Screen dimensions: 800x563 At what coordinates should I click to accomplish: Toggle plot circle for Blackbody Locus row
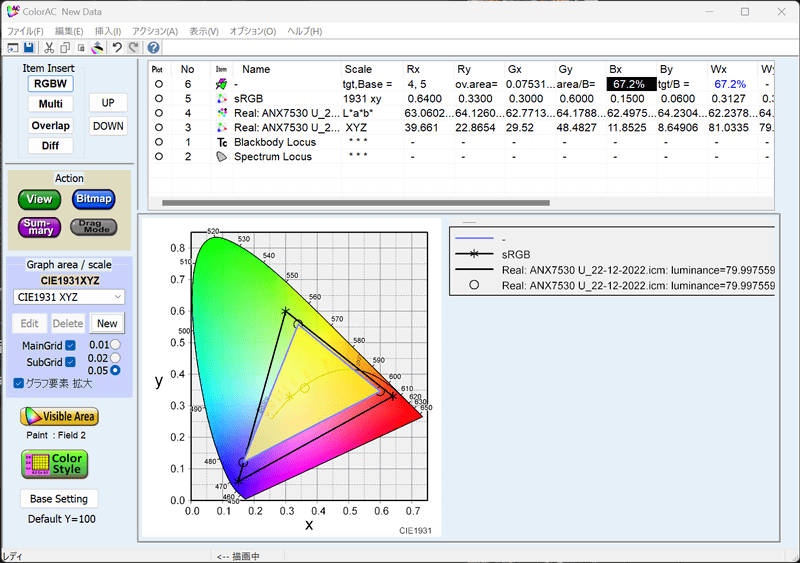click(x=157, y=142)
